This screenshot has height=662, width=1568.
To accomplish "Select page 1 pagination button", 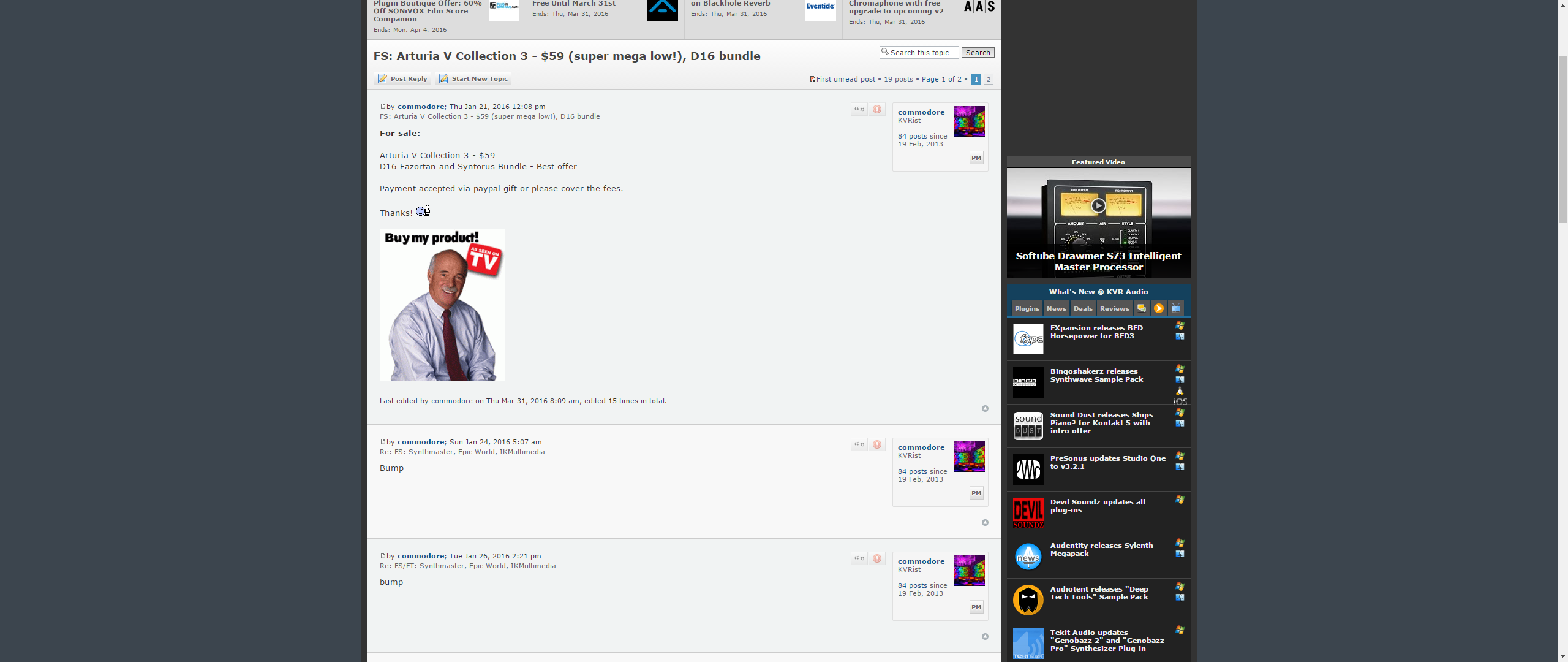I will pyautogui.click(x=976, y=79).
